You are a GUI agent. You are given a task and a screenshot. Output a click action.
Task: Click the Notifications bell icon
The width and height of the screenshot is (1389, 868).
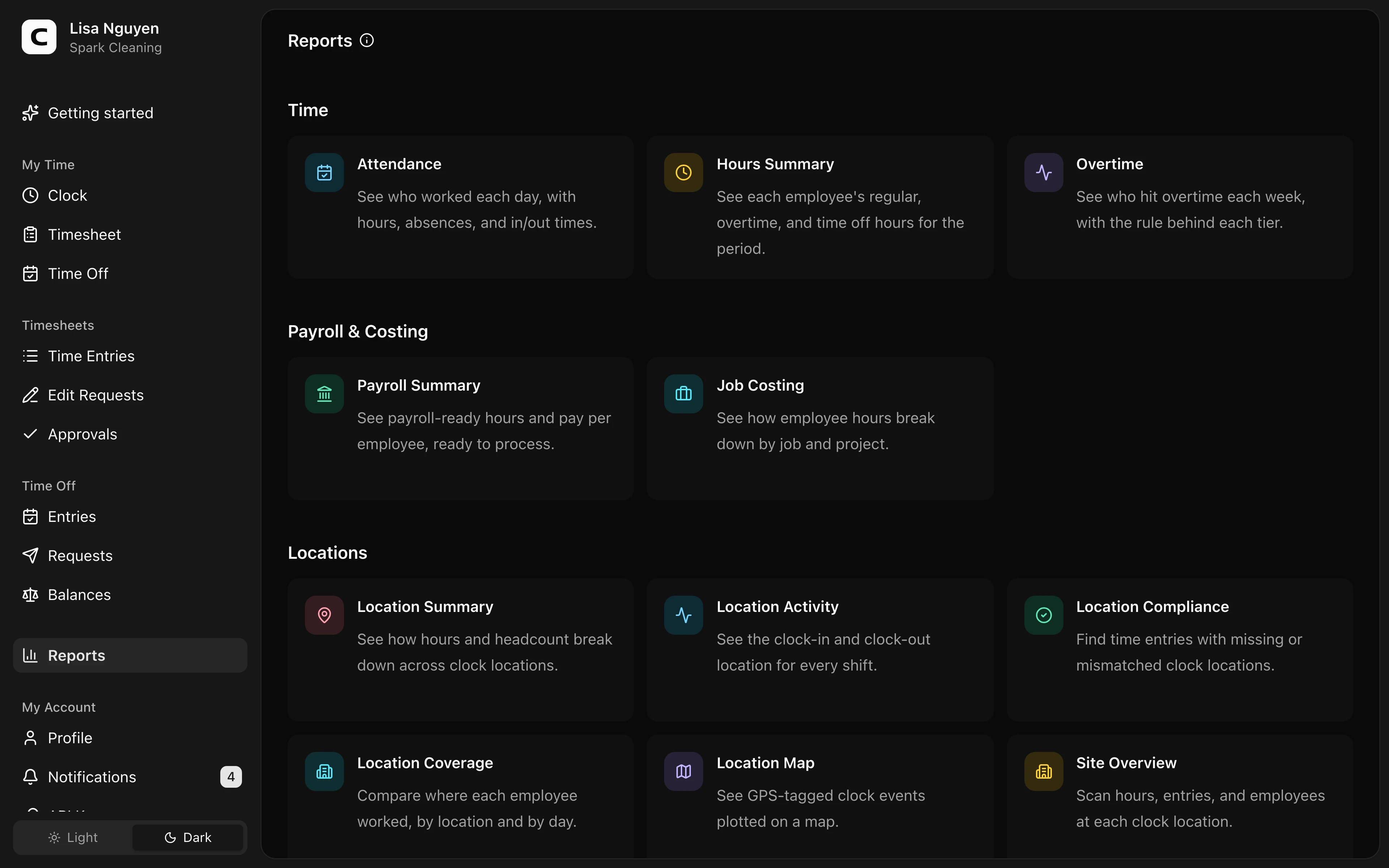point(30,777)
